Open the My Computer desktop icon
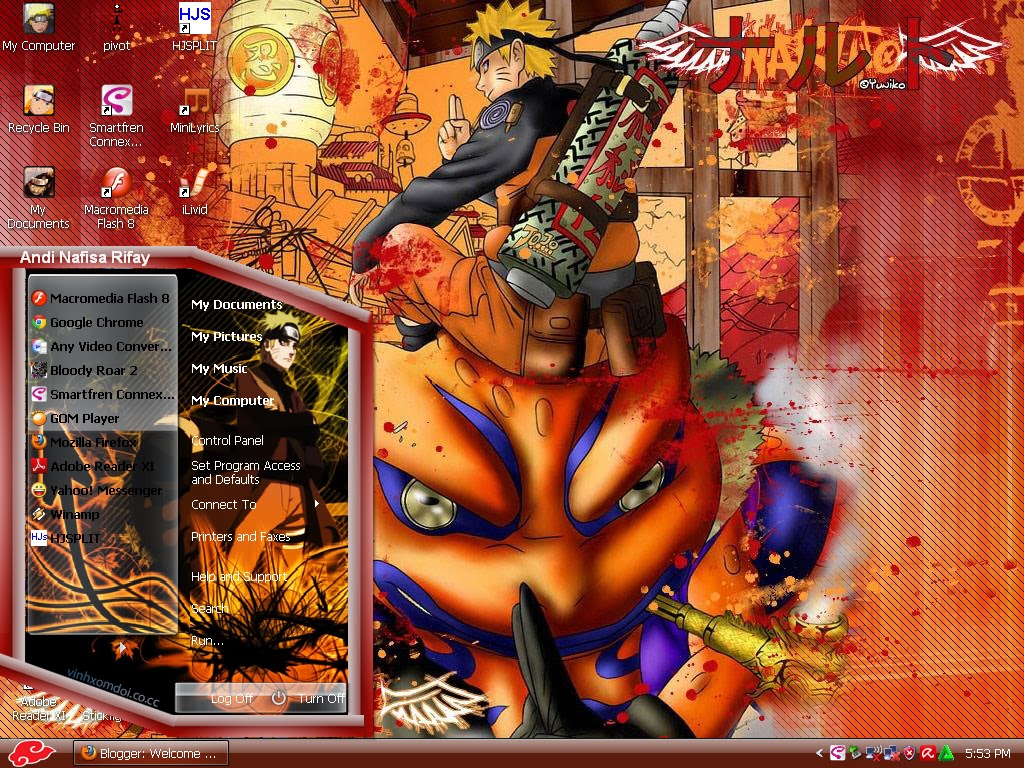This screenshot has width=1024, height=768. (x=39, y=27)
